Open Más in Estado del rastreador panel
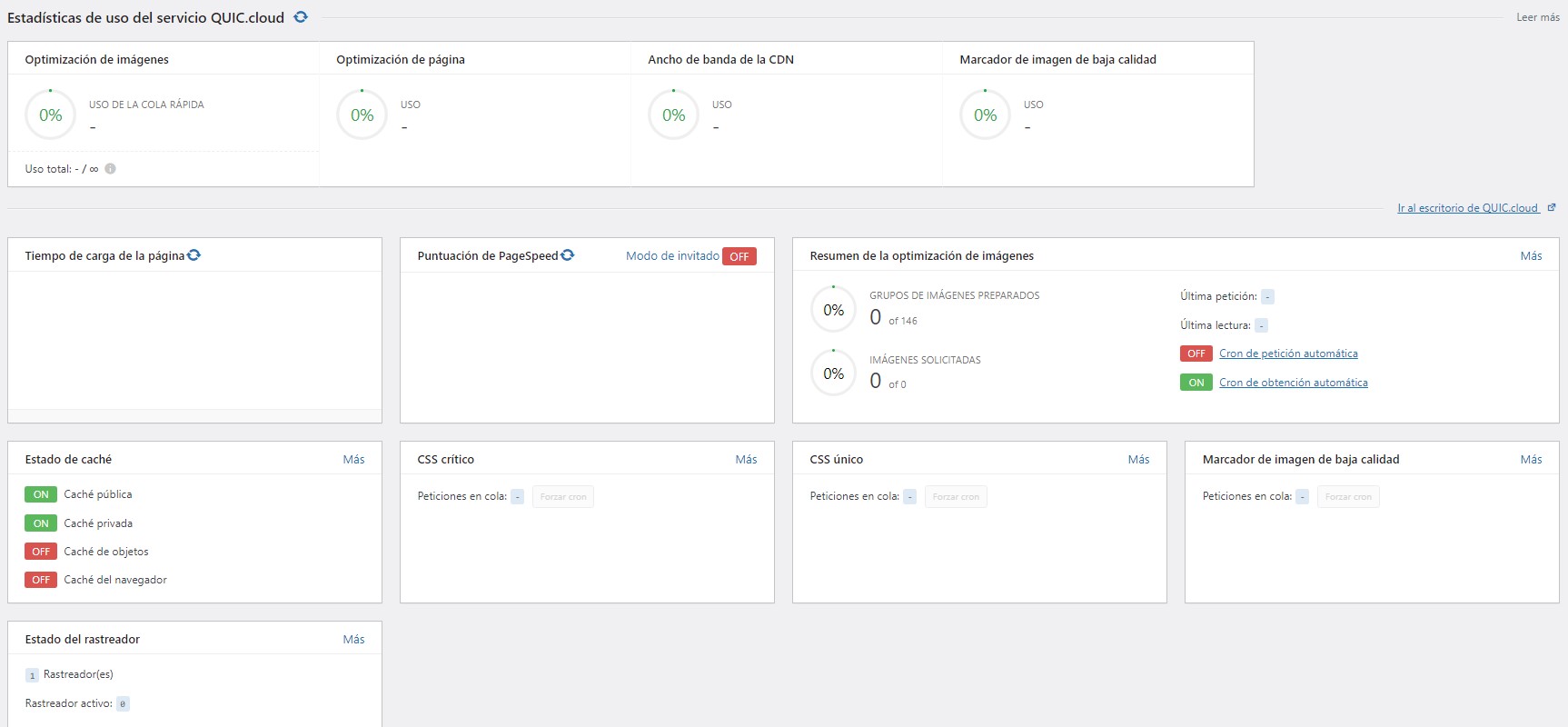Viewport: 1568px width, 727px height. (353, 640)
